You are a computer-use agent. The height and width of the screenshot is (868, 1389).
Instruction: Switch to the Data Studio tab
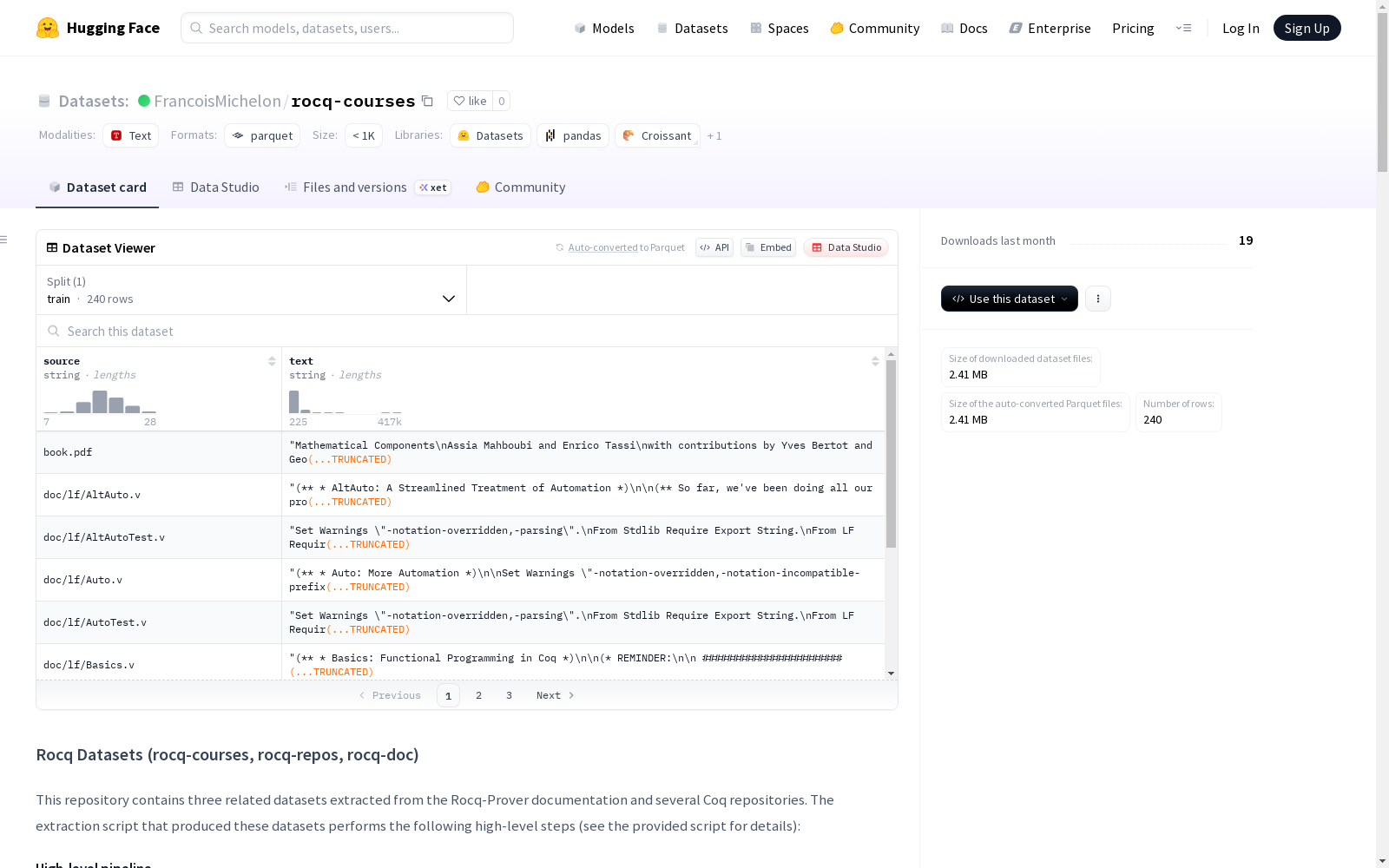point(215,187)
